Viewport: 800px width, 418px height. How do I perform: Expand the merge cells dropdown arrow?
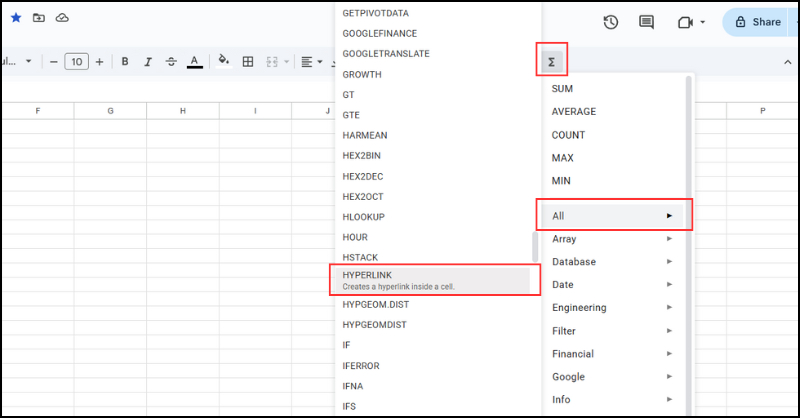point(286,62)
